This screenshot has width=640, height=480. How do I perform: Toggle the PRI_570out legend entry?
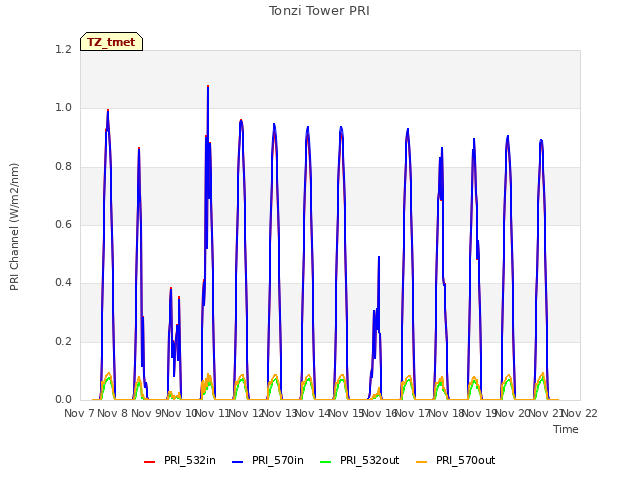(456, 461)
